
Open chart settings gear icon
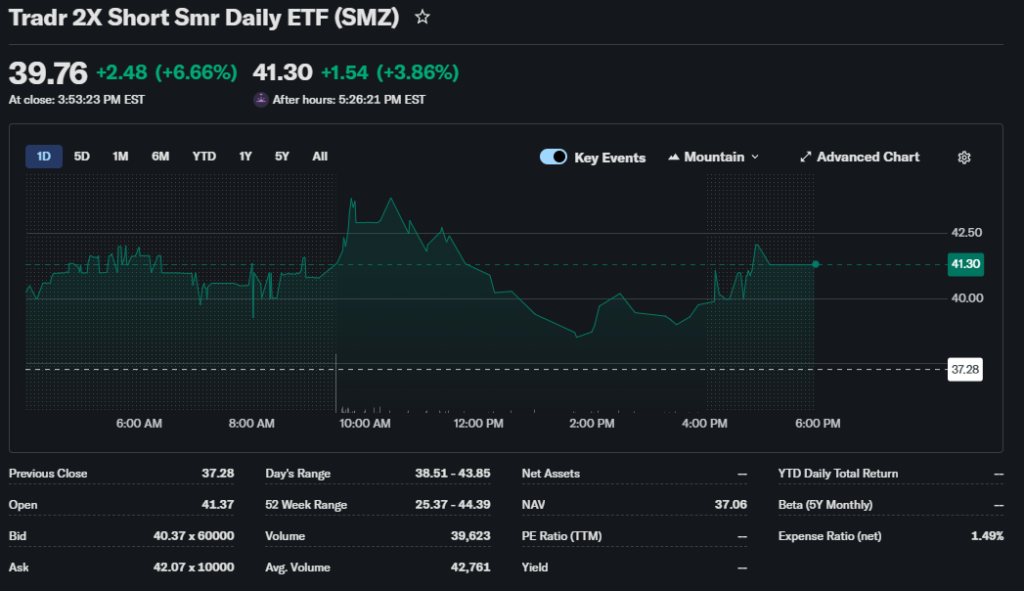(964, 157)
